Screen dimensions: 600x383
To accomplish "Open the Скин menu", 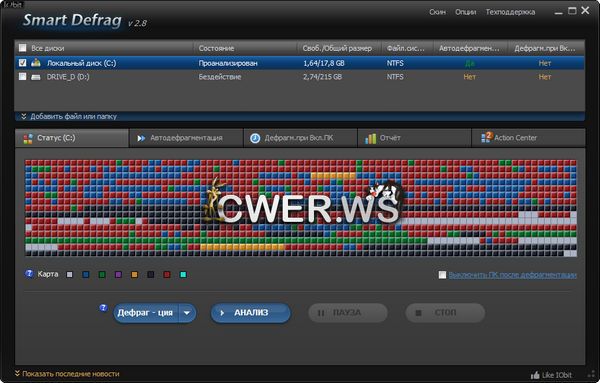I will 437,12.
